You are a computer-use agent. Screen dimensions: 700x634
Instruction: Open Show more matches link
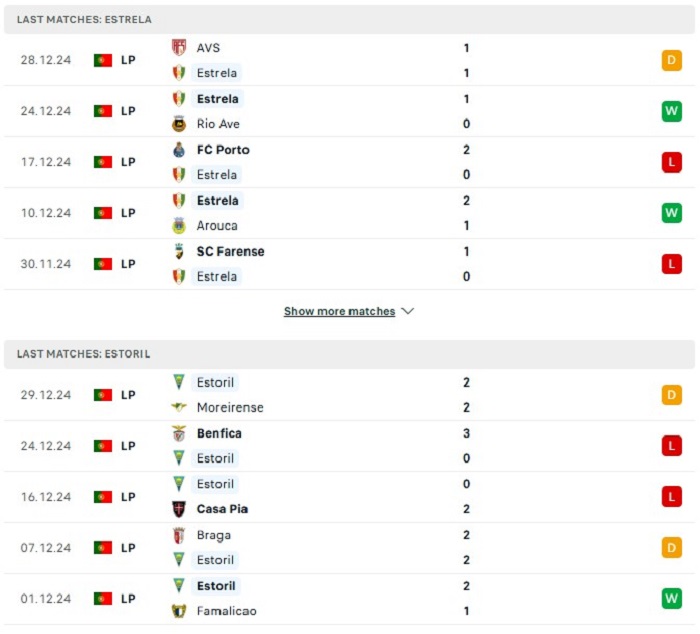[x=339, y=311]
